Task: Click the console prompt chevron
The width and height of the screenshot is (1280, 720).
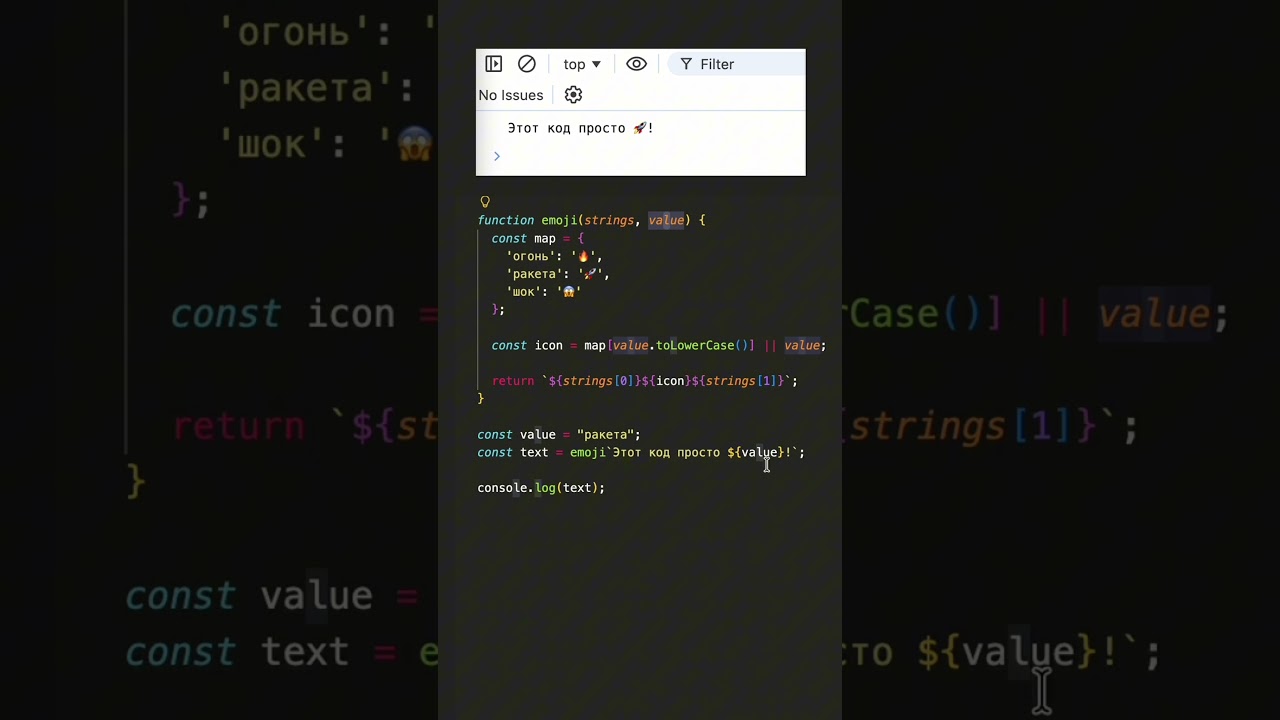Action: coord(496,156)
